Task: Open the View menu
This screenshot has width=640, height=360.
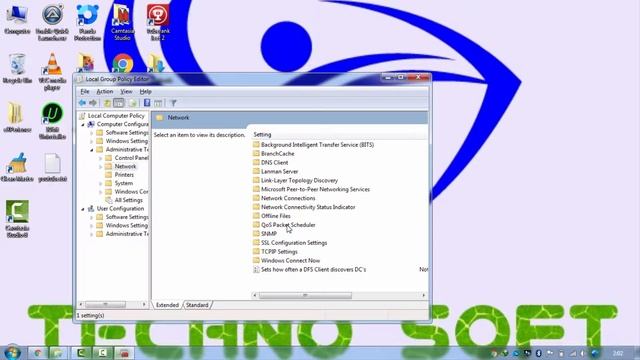Action: coord(126,91)
